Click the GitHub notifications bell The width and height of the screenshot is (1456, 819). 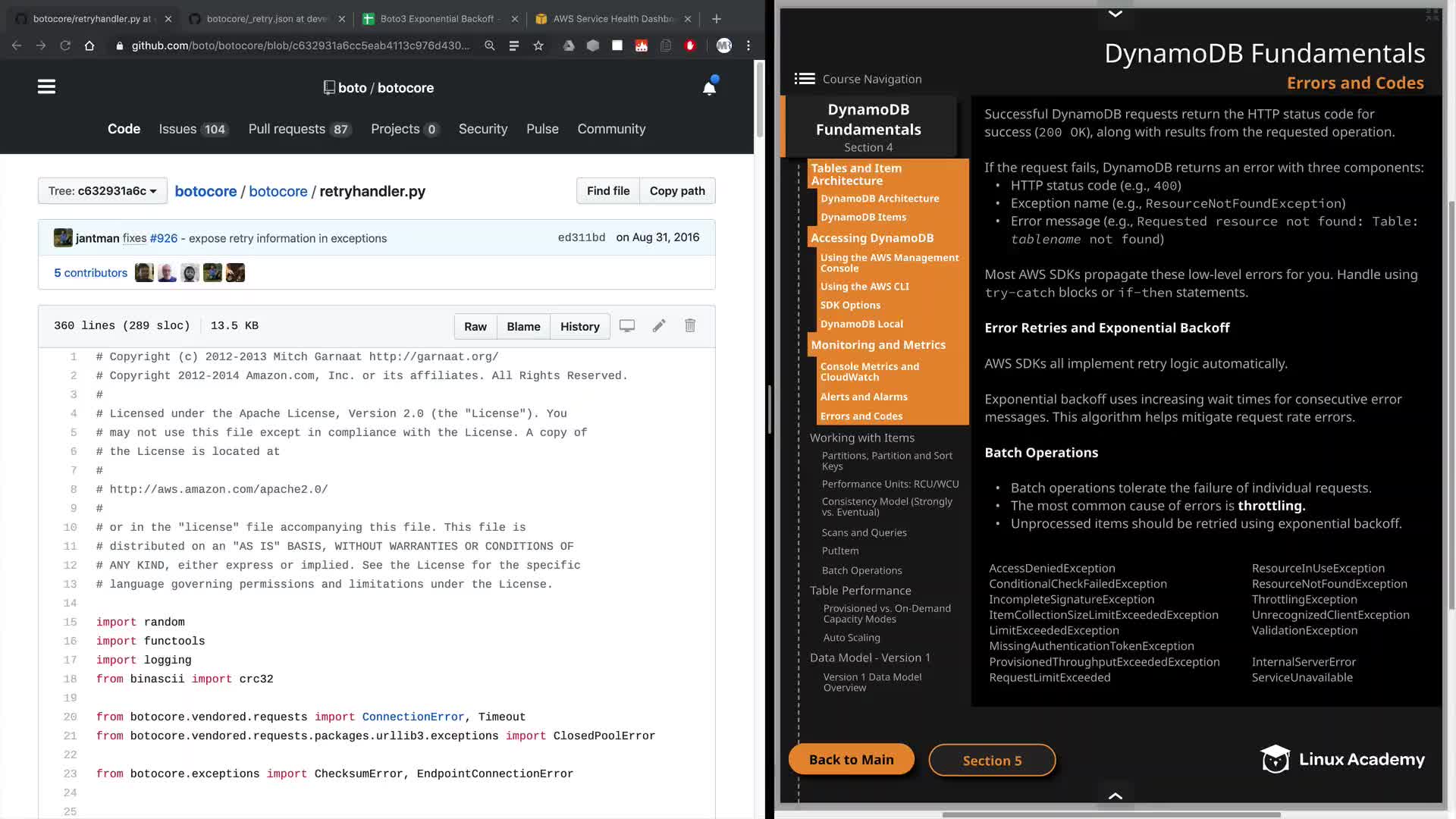click(709, 88)
